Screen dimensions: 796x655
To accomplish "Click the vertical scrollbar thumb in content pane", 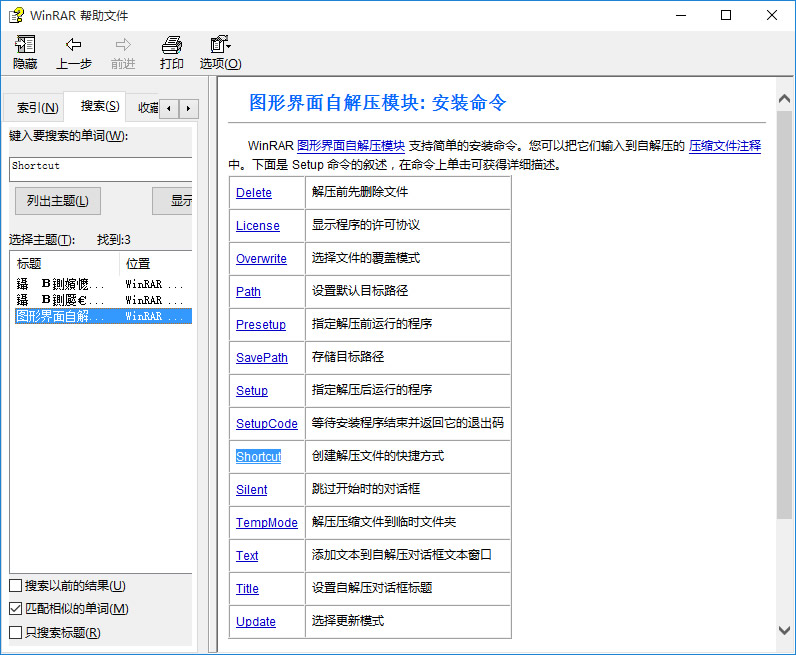I will pos(784,314).
